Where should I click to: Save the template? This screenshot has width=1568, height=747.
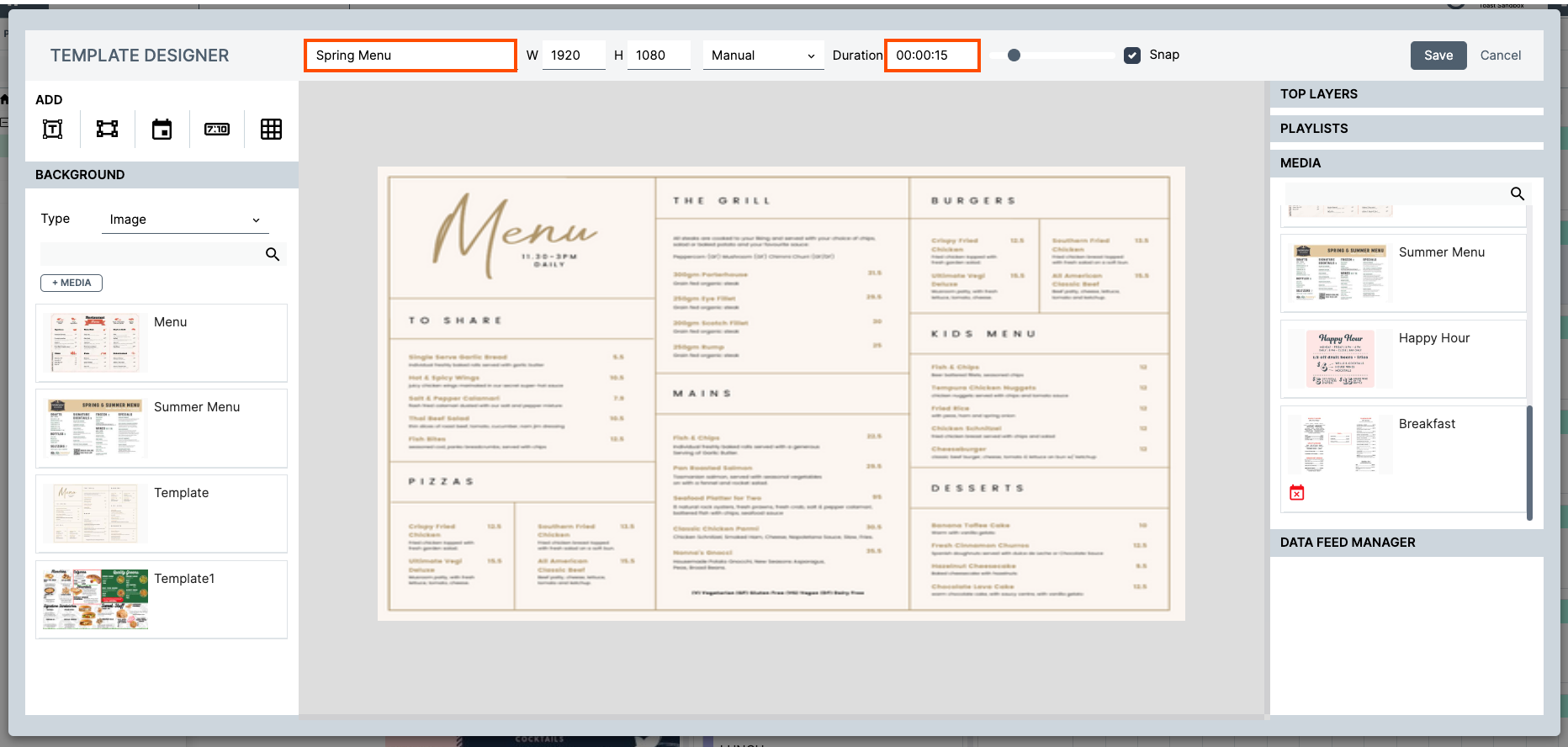(1438, 56)
